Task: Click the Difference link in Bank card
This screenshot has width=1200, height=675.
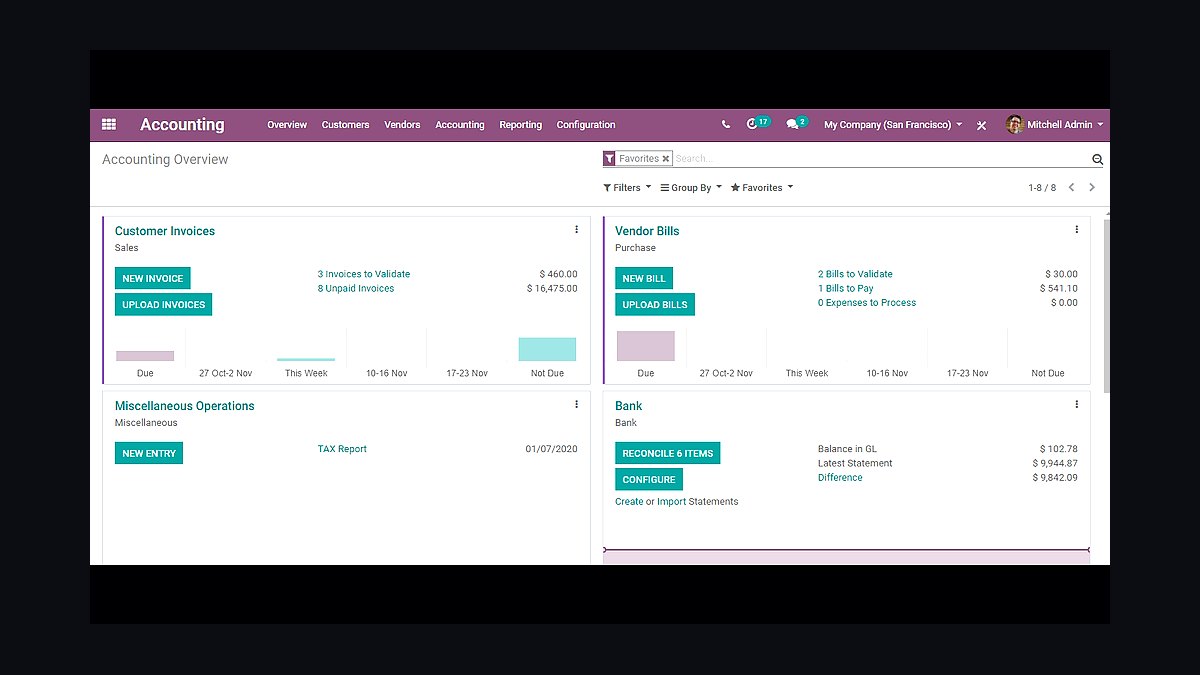Action: [x=840, y=477]
